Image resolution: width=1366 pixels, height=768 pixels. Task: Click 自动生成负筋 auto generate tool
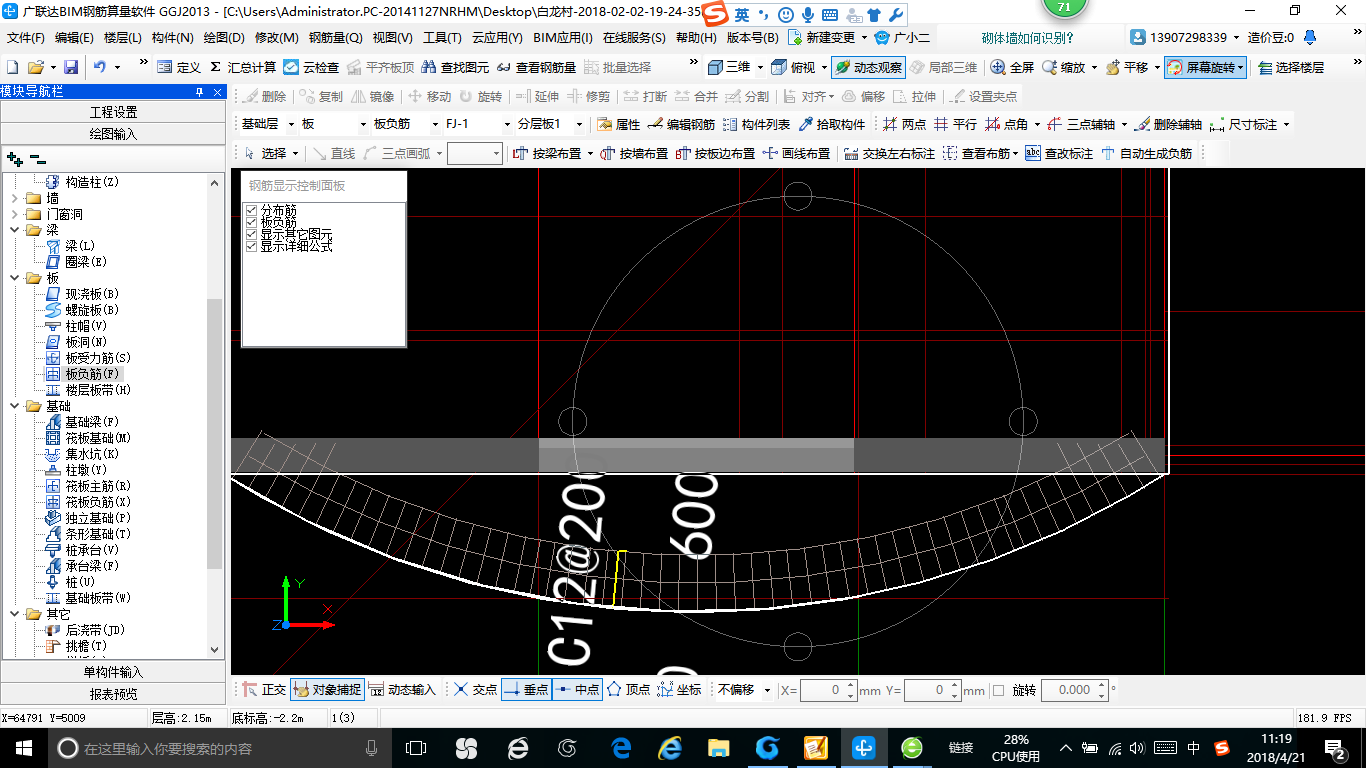[x=1146, y=153]
